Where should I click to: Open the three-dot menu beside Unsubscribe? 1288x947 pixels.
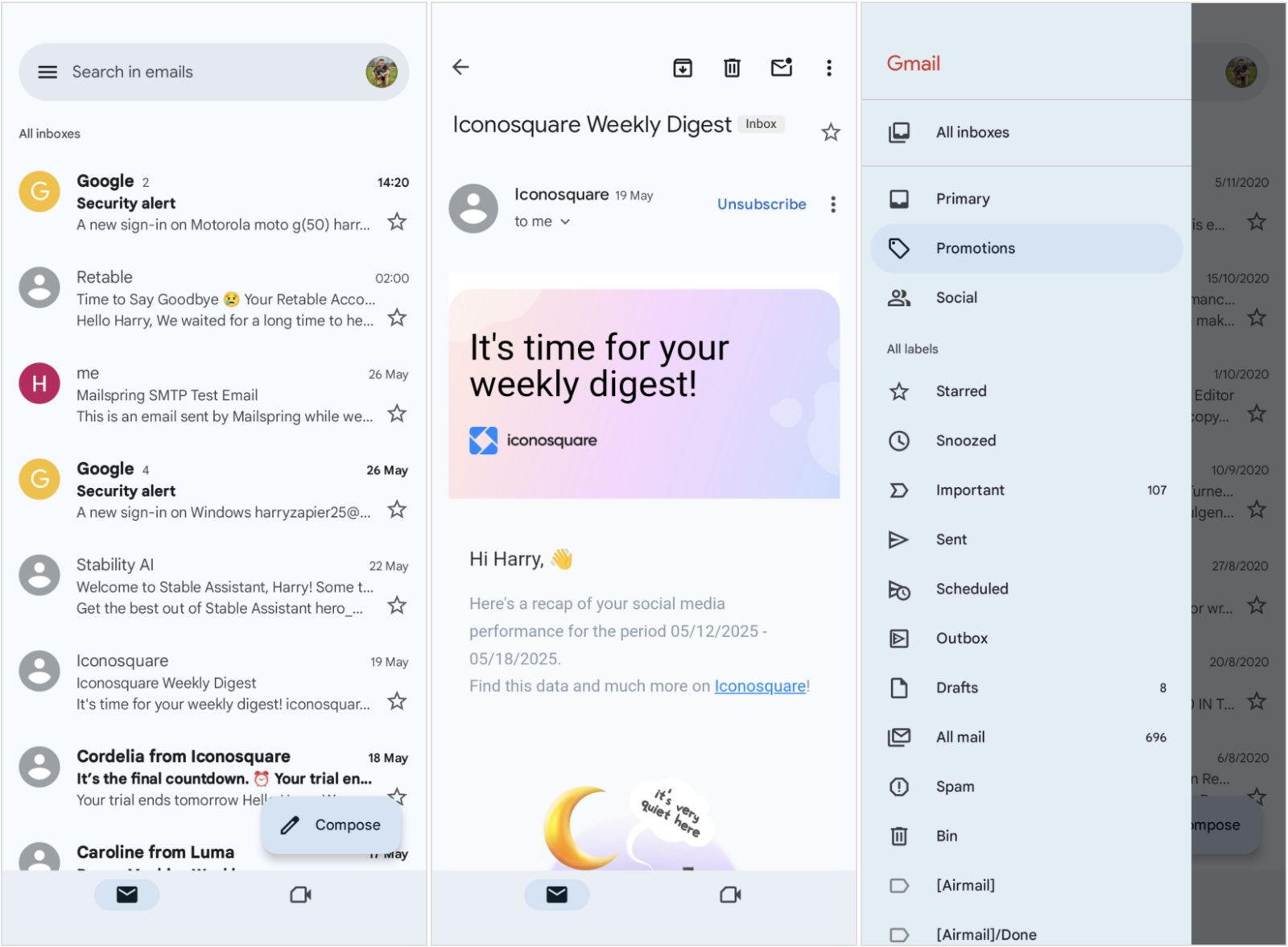click(833, 205)
